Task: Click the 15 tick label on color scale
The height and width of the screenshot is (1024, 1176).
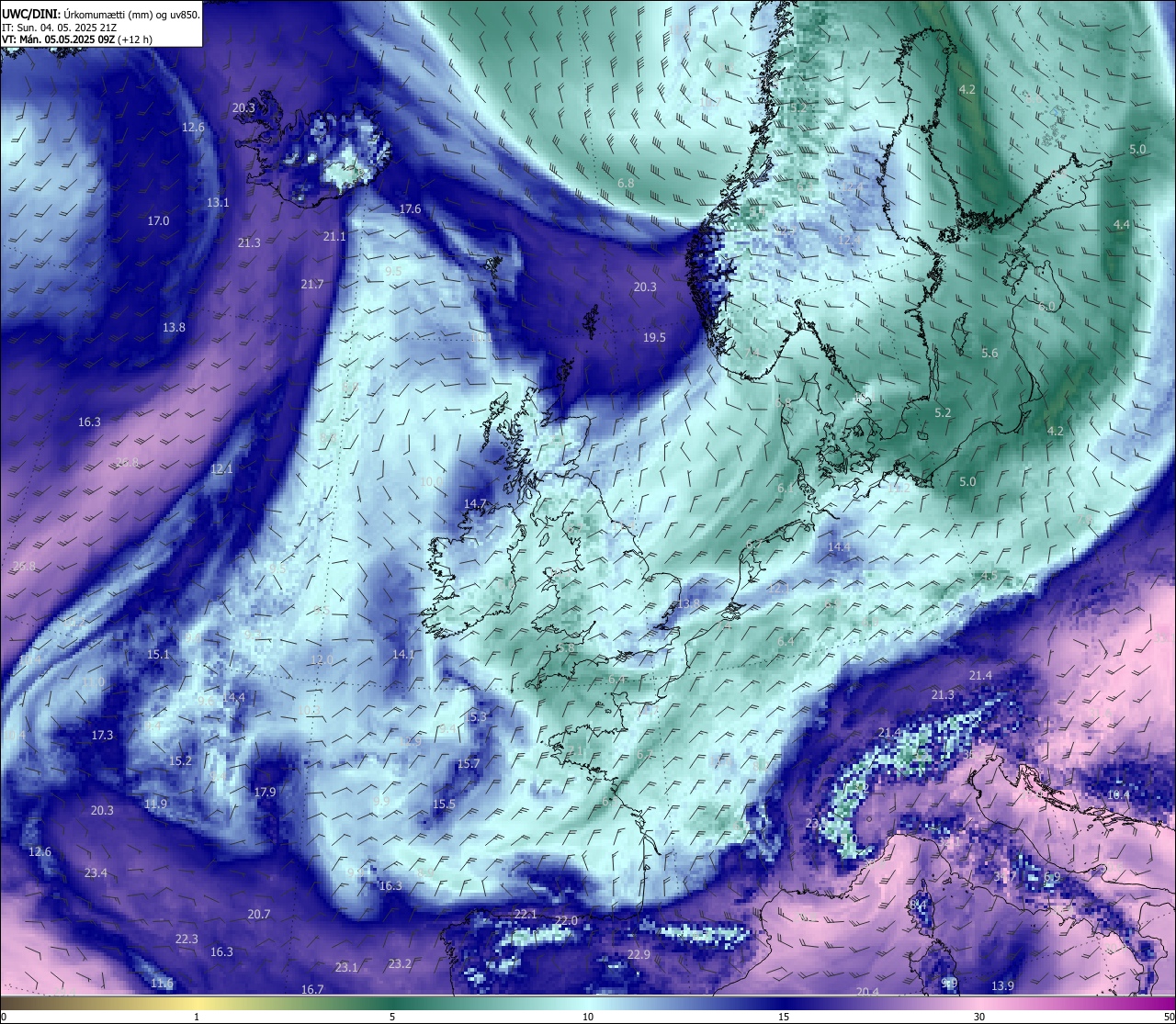Action: 784,1017
